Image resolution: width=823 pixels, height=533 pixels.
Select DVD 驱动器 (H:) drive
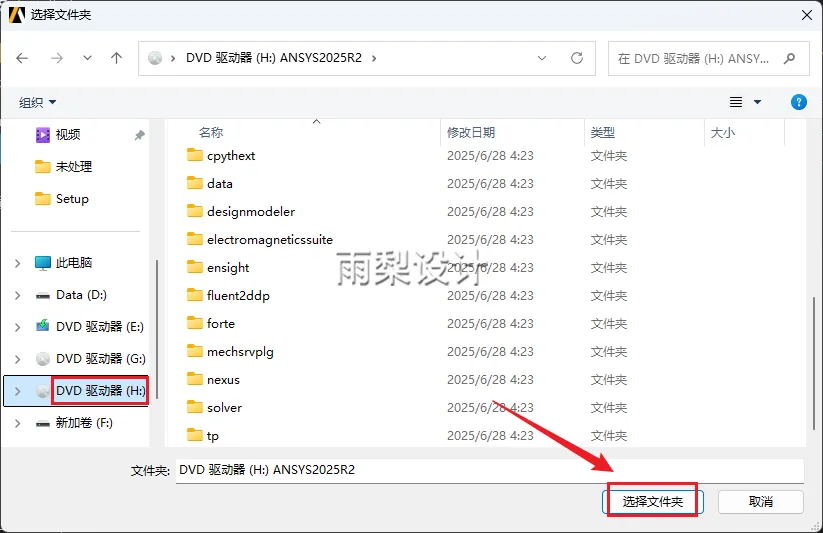click(100, 391)
